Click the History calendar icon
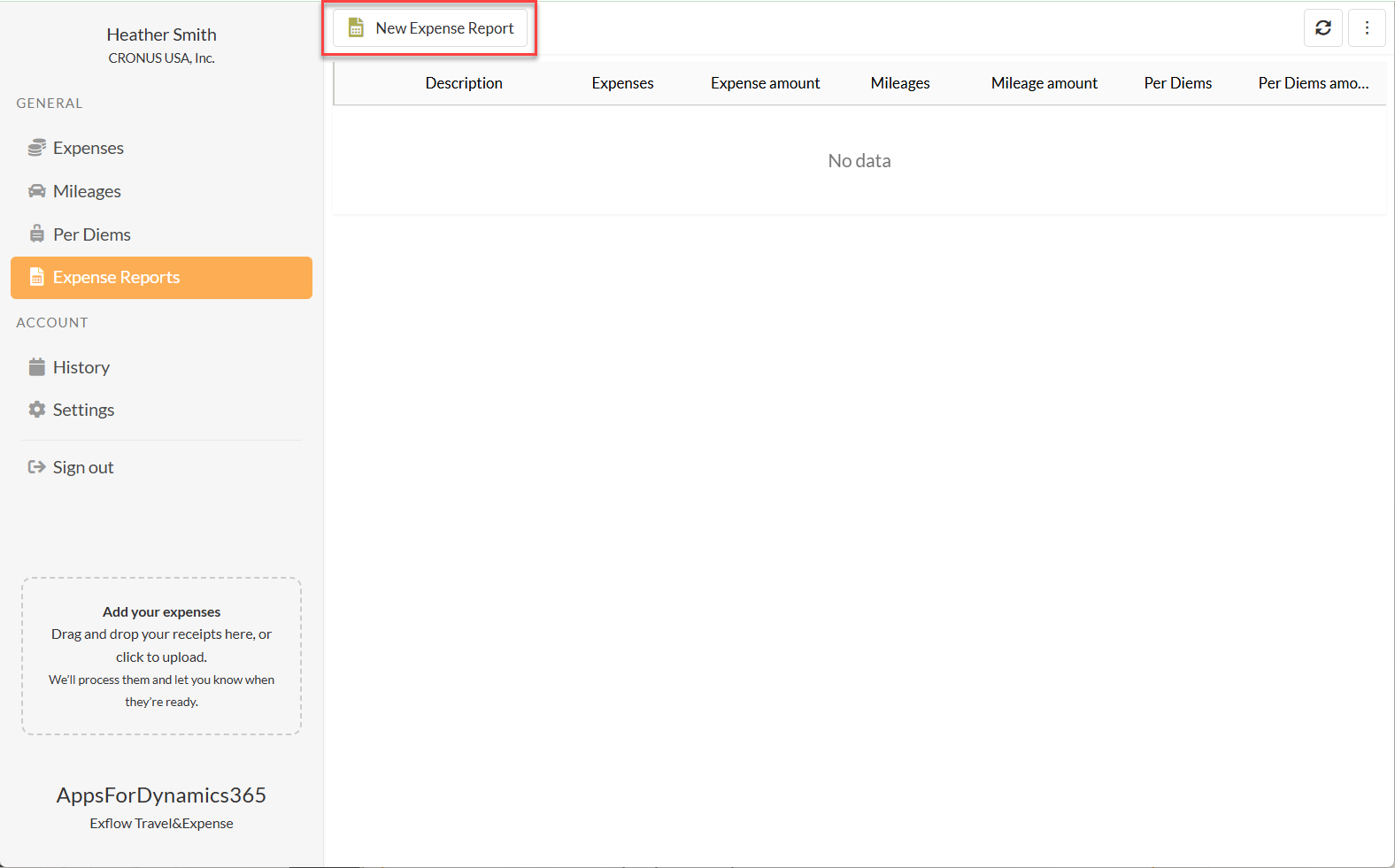1395x868 pixels. (36, 367)
